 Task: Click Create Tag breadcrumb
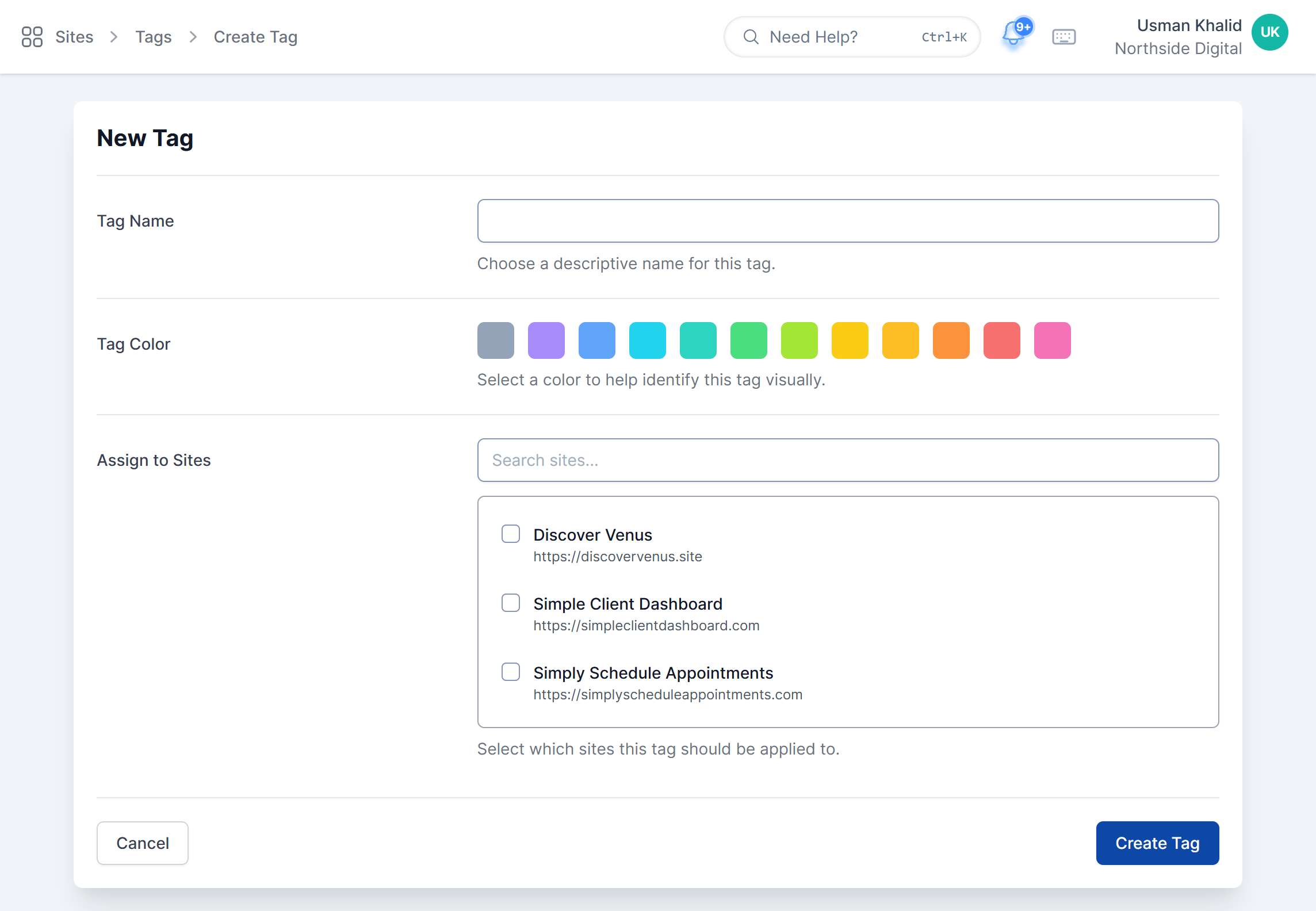pyautogui.click(x=255, y=37)
